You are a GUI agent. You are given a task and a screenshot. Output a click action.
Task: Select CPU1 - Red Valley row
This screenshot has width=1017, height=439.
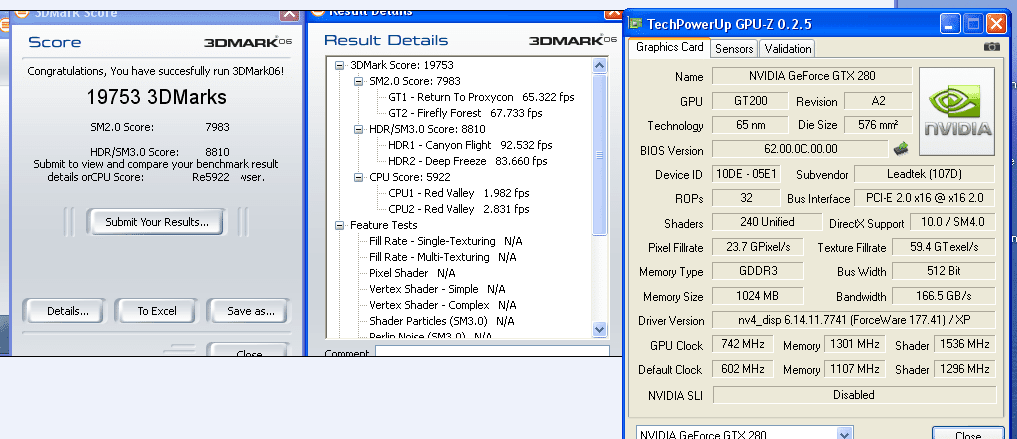[459, 193]
